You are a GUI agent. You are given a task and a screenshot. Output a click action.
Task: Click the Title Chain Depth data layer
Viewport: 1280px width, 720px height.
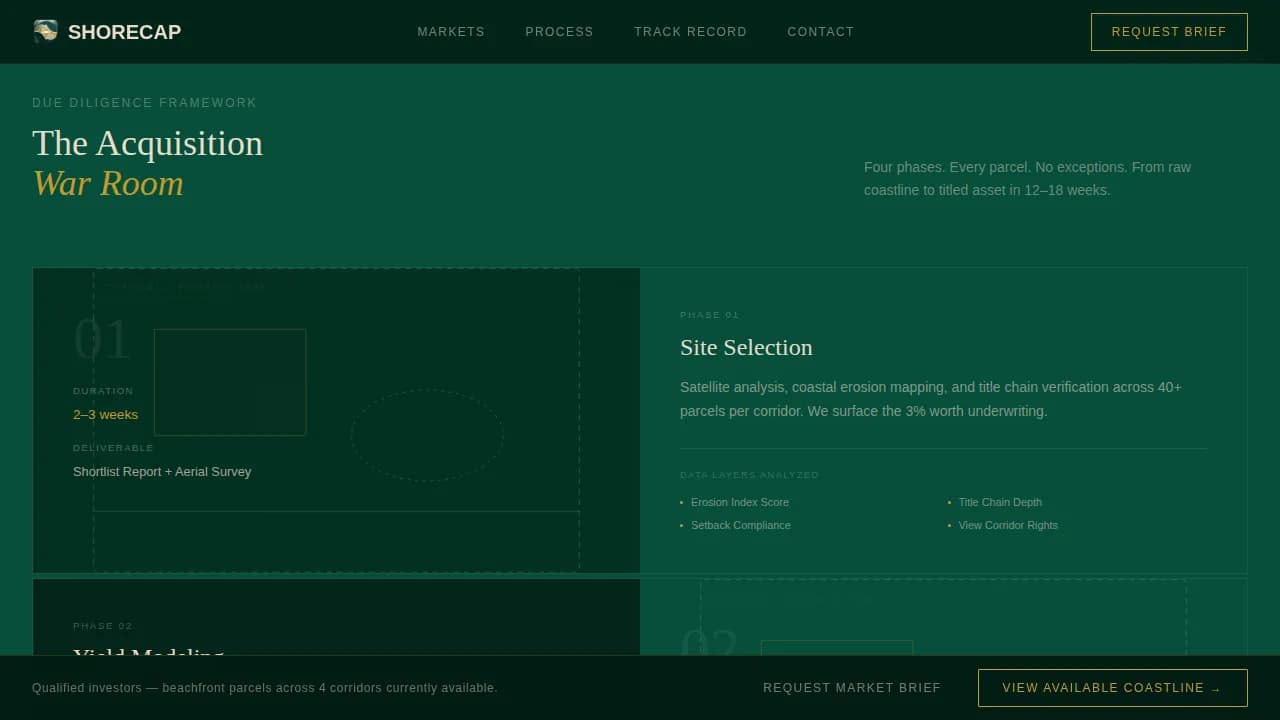(1000, 502)
